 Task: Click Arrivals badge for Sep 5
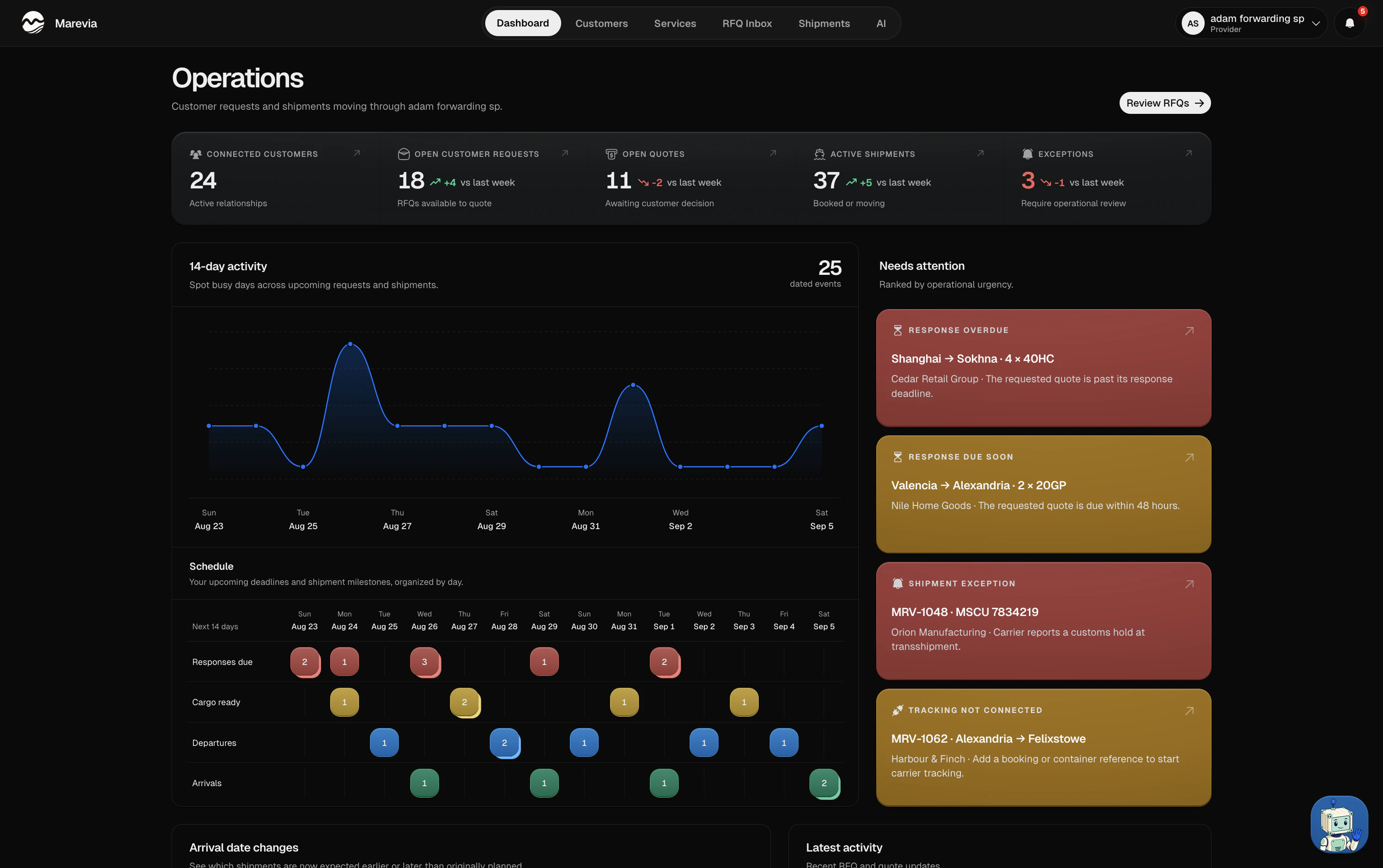pos(825,783)
